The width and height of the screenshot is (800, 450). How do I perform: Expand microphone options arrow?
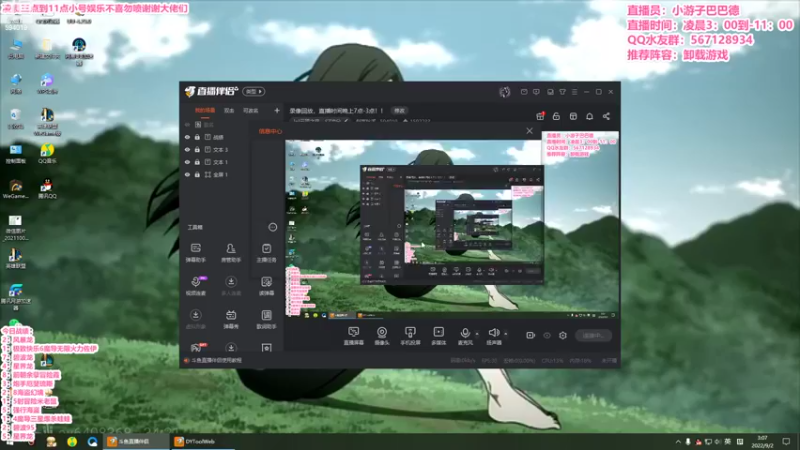tap(477, 334)
